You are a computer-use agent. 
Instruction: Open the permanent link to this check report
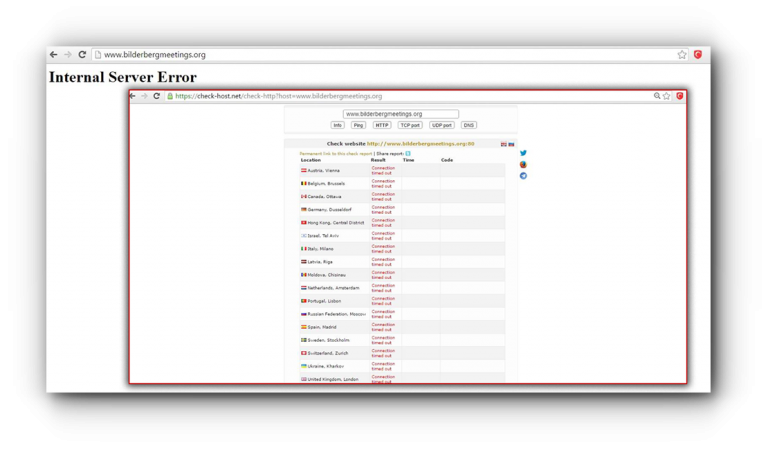pyautogui.click(x=336, y=154)
